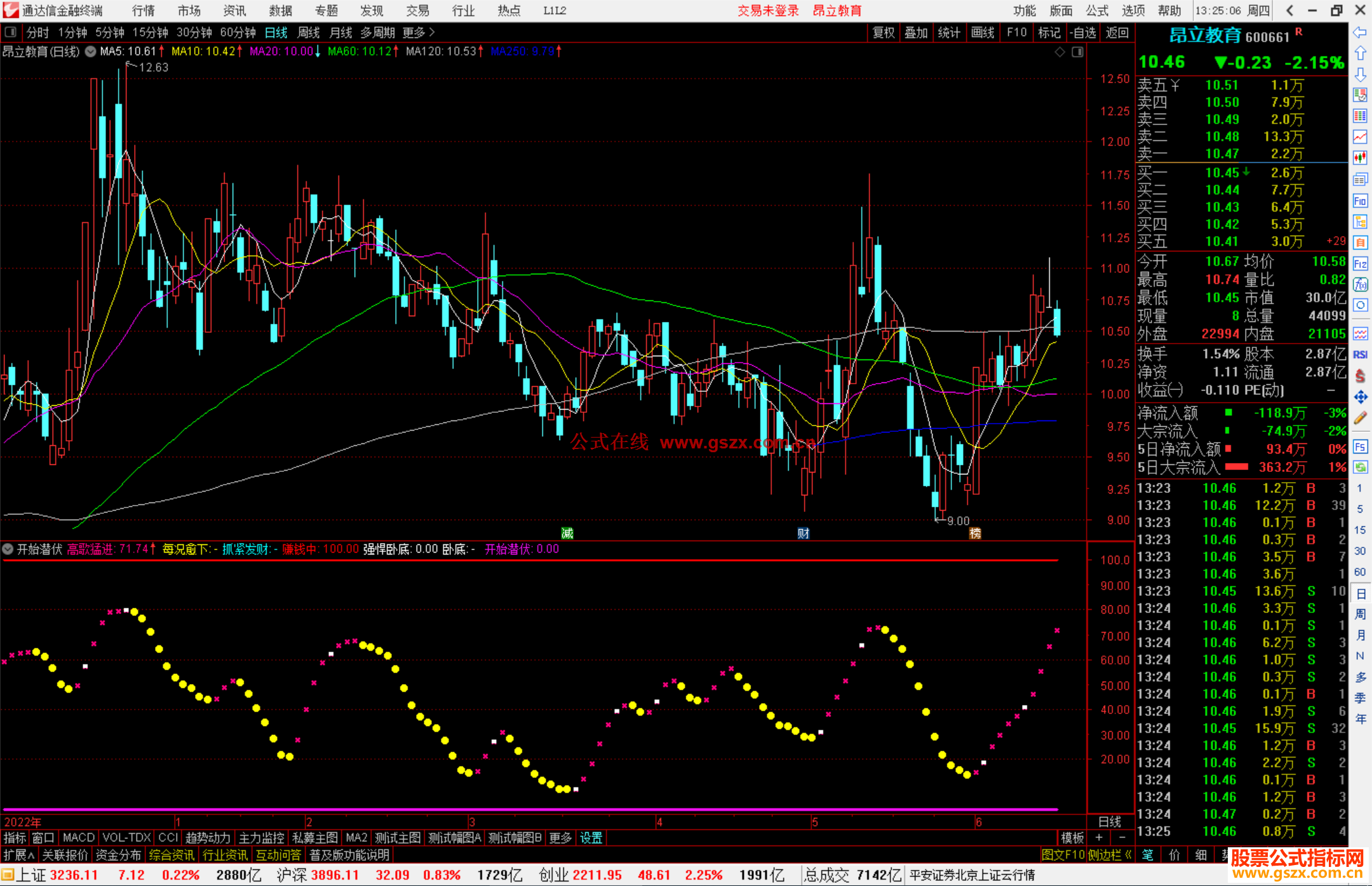Open the RSI indicator sidebar icon
The height and width of the screenshot is (886, 1372).
click(1360, 354)
